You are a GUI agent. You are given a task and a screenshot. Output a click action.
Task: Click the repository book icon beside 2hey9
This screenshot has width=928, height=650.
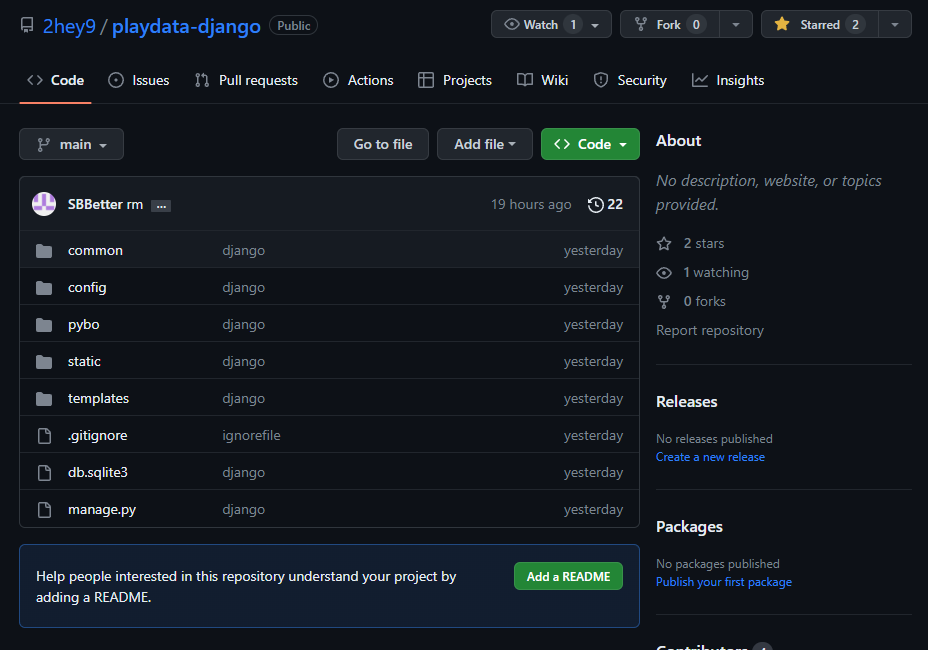pos(27,25)
